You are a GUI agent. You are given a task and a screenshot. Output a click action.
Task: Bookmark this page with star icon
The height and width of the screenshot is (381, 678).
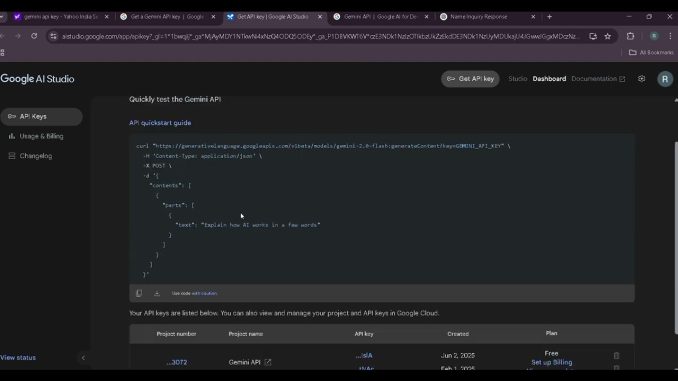coord(608,36)
